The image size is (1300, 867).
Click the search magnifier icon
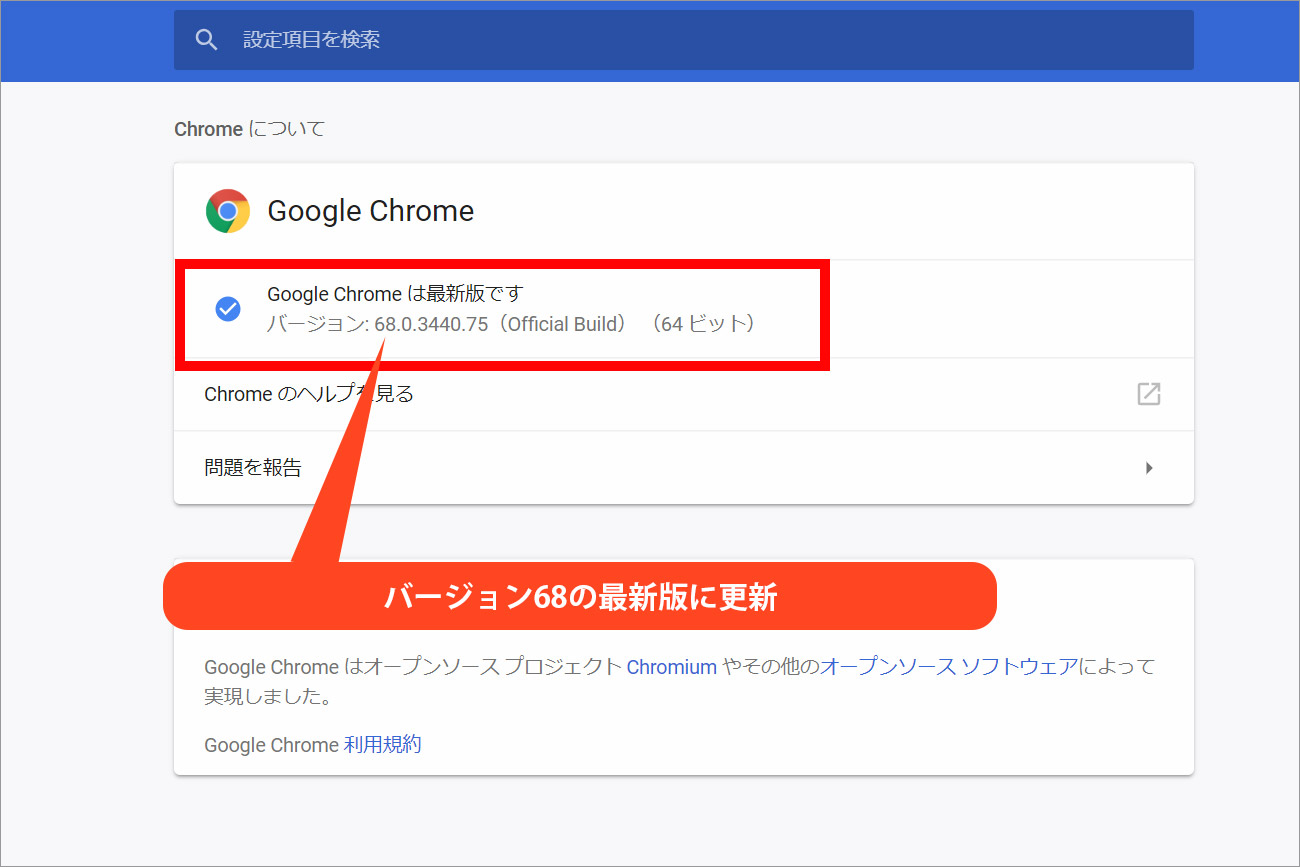click(x=206, y=40)
